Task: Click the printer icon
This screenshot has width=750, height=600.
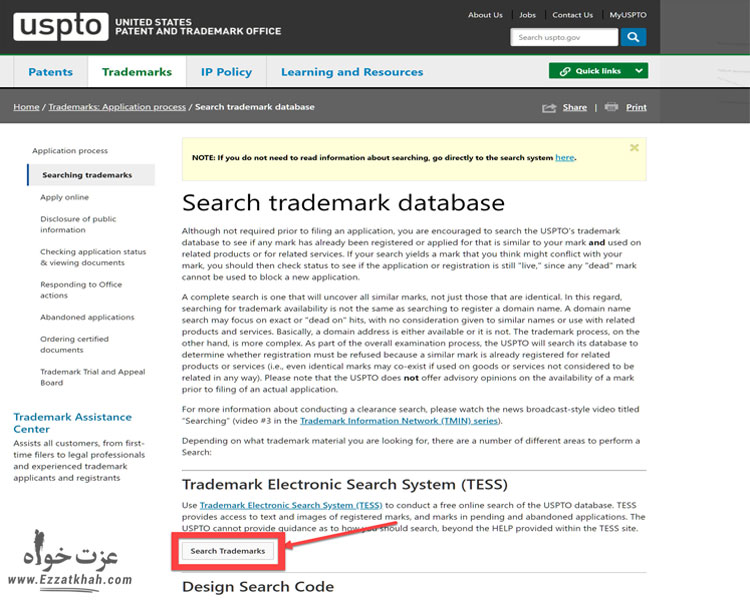Action: click(x=611, y=107)
